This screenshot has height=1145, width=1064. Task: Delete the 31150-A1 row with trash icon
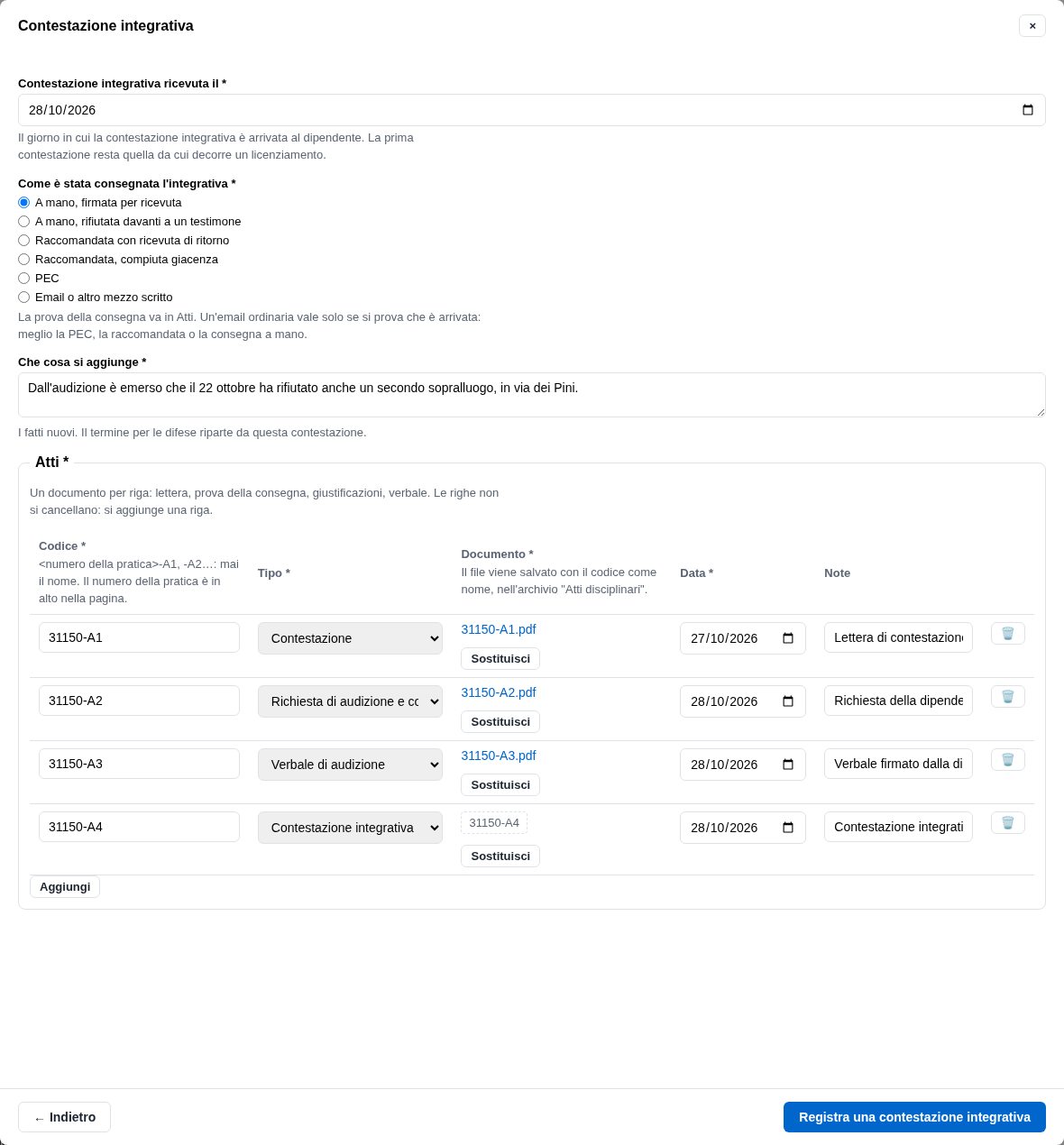[1007, 634]
